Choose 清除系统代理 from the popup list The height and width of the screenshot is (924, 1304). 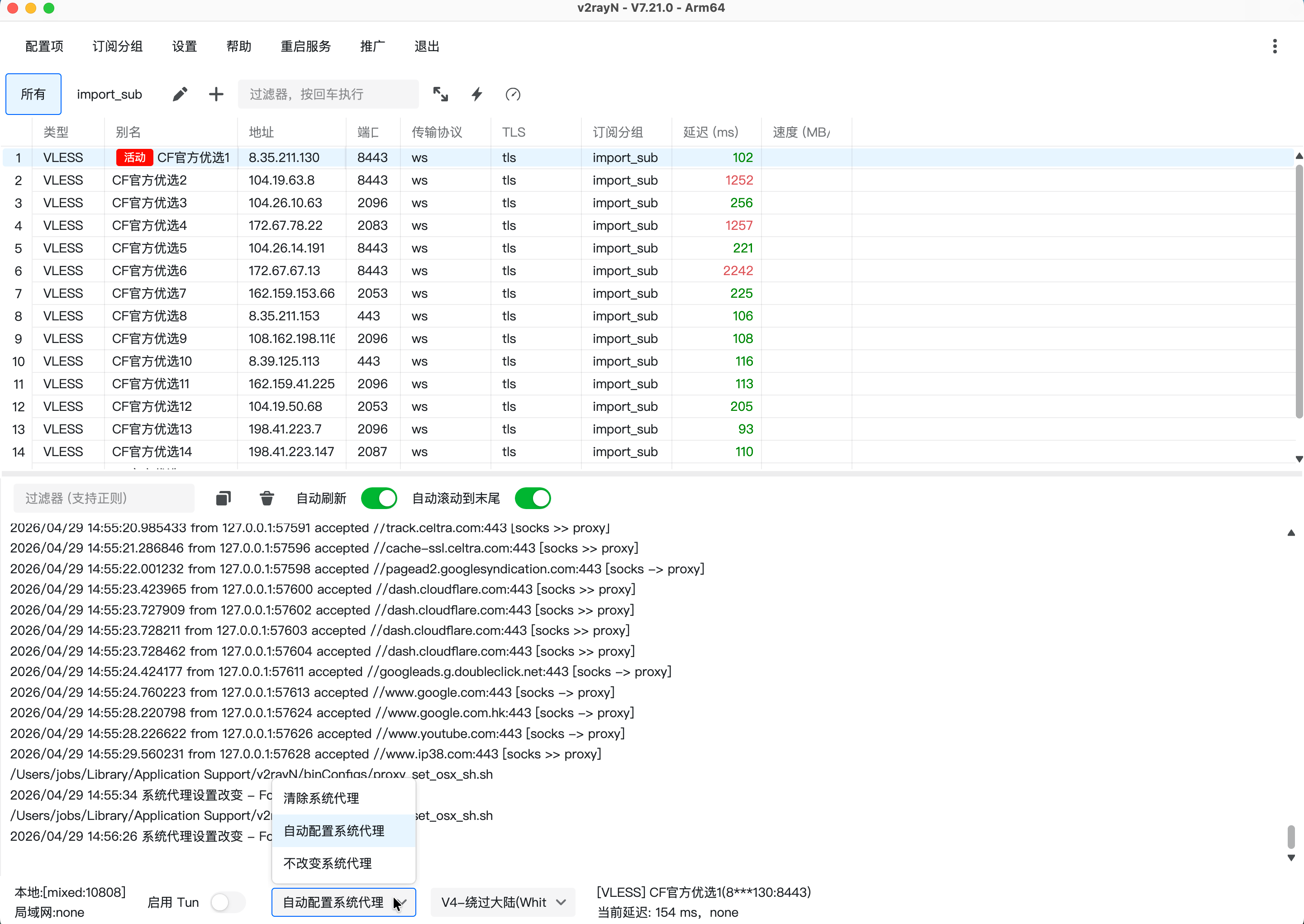pyautogui.click(x=343, y=798)
